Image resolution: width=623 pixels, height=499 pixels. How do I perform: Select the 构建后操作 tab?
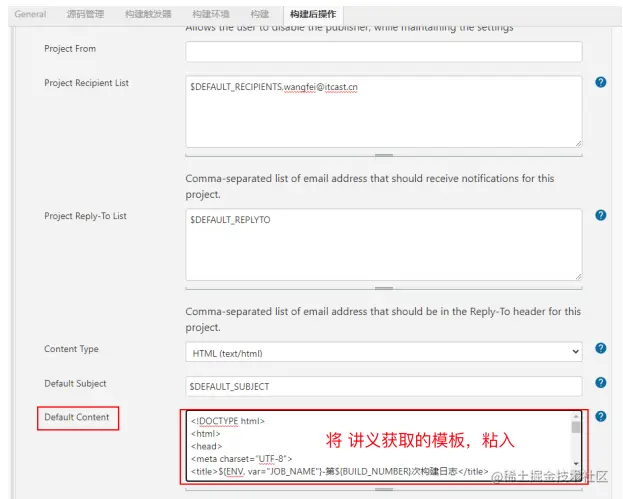click(313, 14)
